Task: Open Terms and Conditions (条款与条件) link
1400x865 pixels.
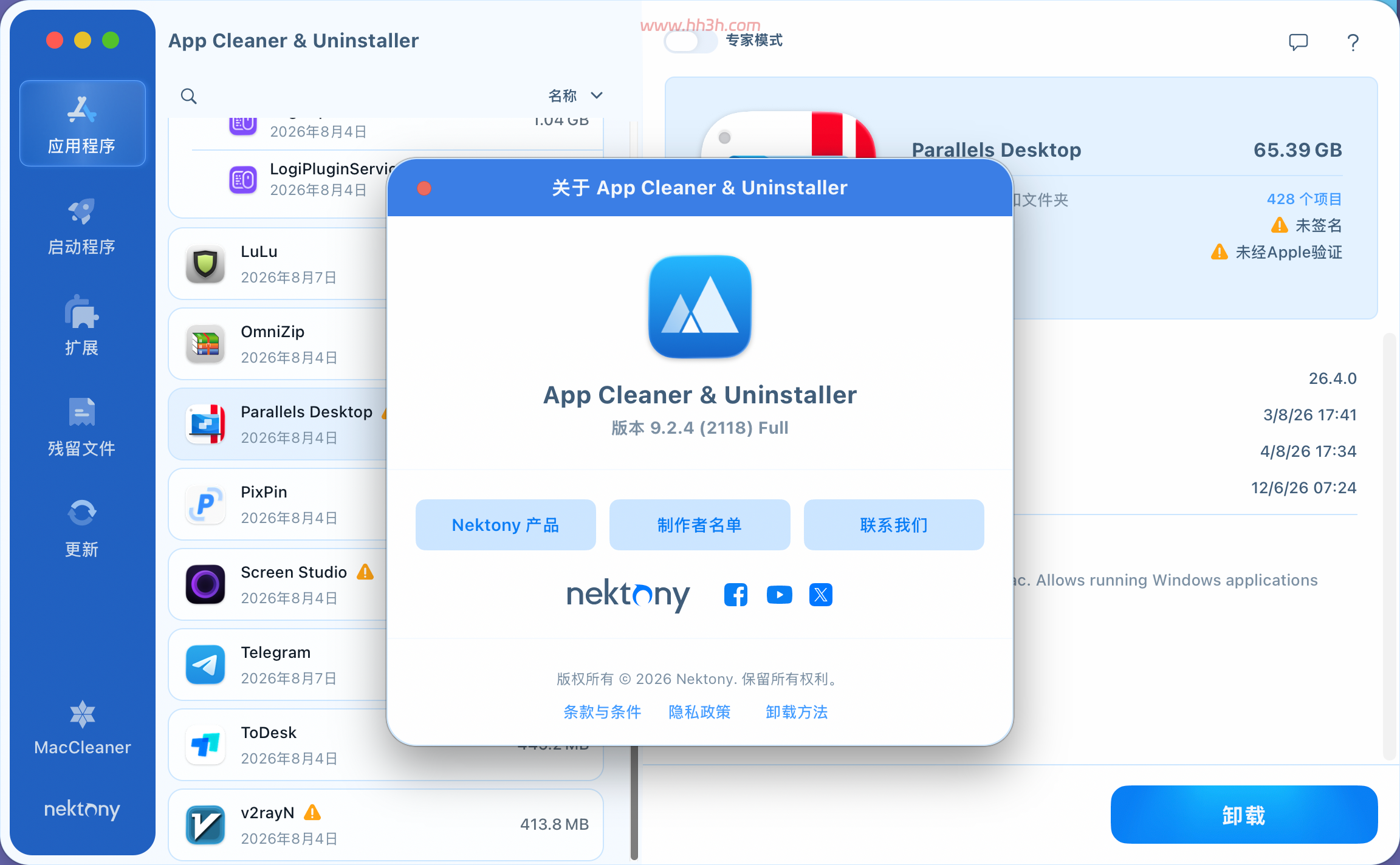Action: (602, 712)
